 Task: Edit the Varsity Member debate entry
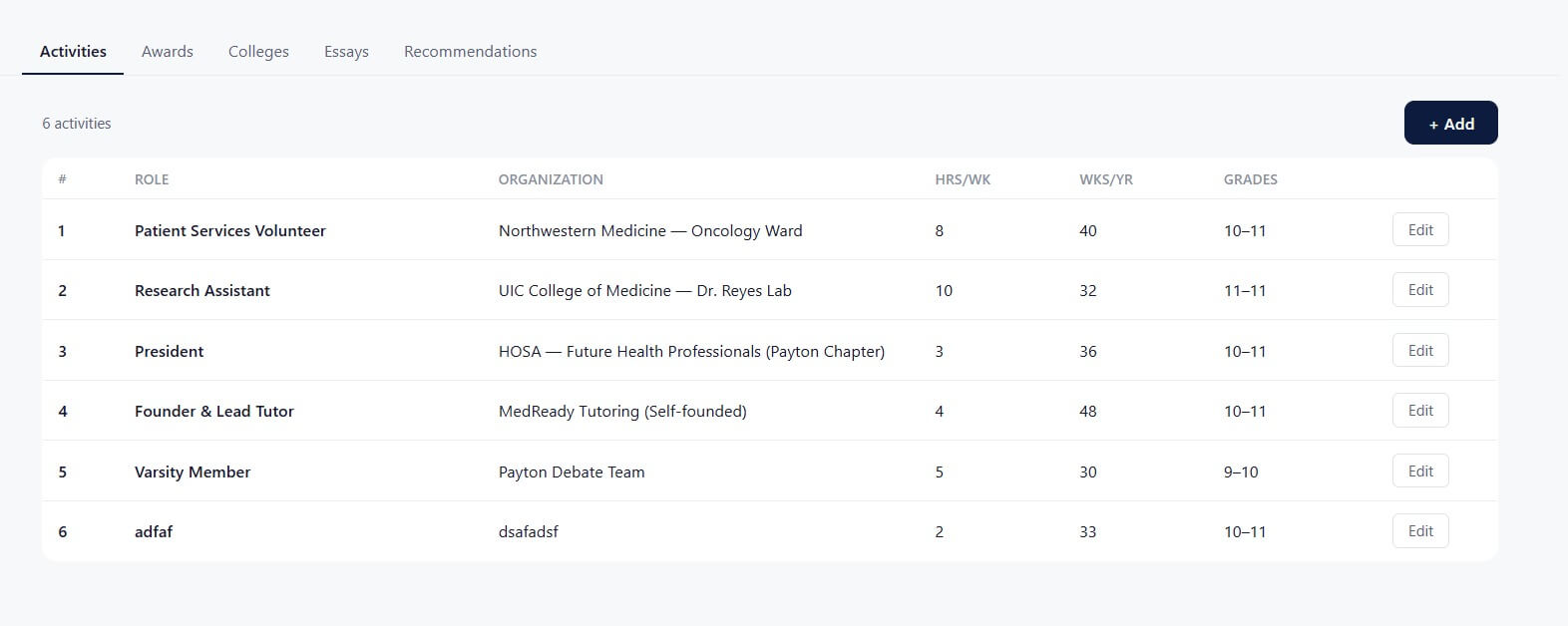(x=1419, y=471)
